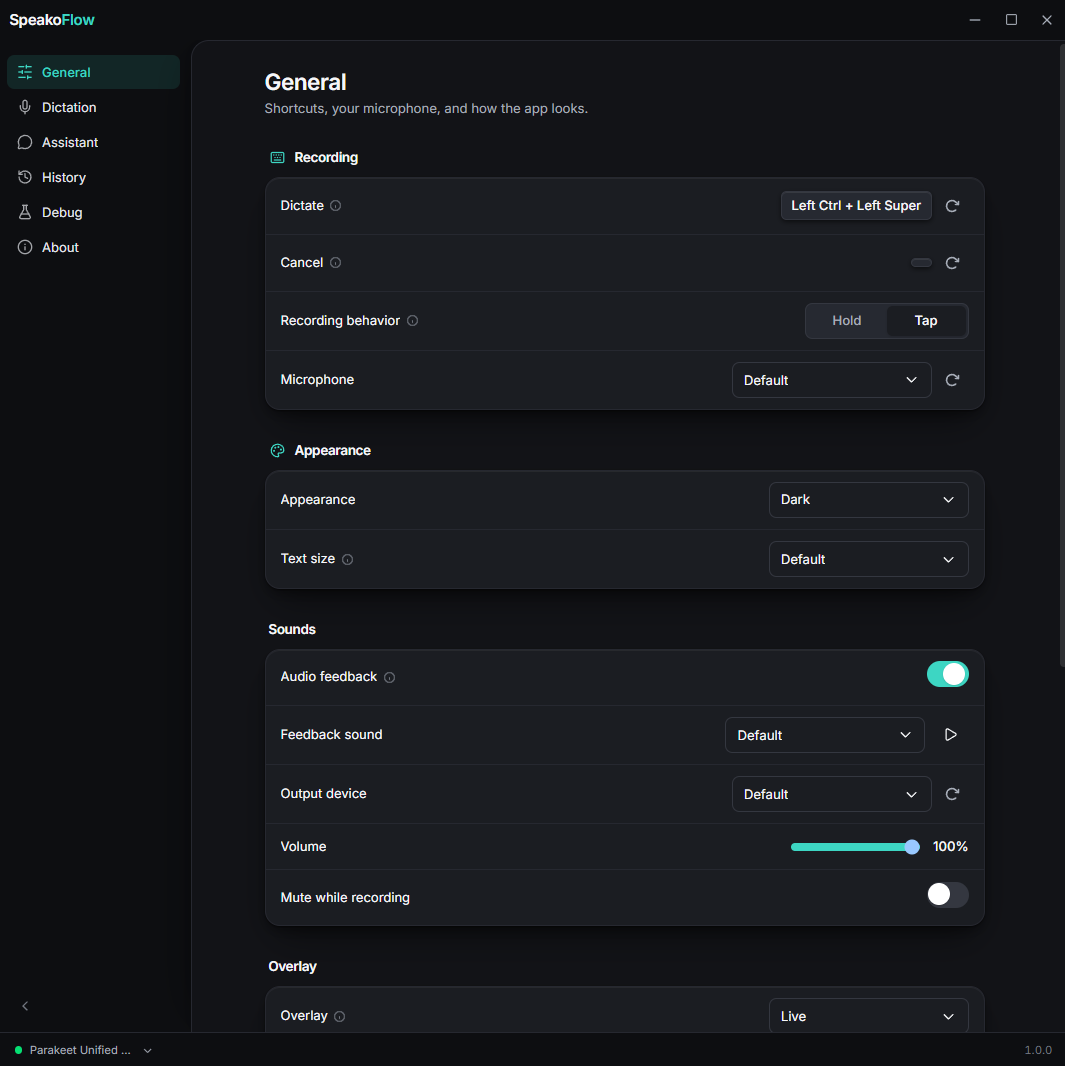Click the green model status dot
The height and width of the screenshot is (1066, 1065).
pos(18,1050)
